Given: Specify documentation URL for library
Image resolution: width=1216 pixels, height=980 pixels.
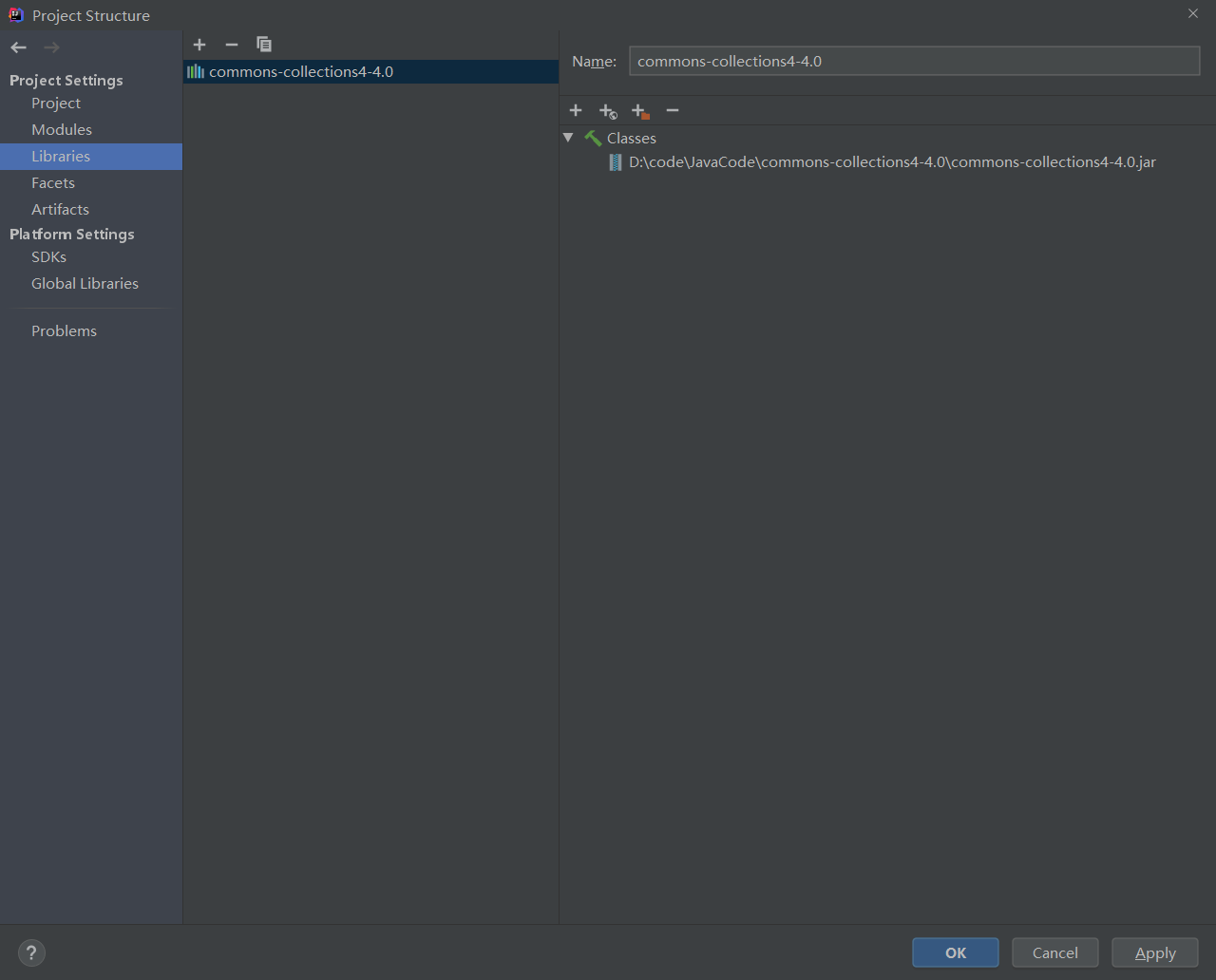Looking at the screenshot, I should coord(608,111).
